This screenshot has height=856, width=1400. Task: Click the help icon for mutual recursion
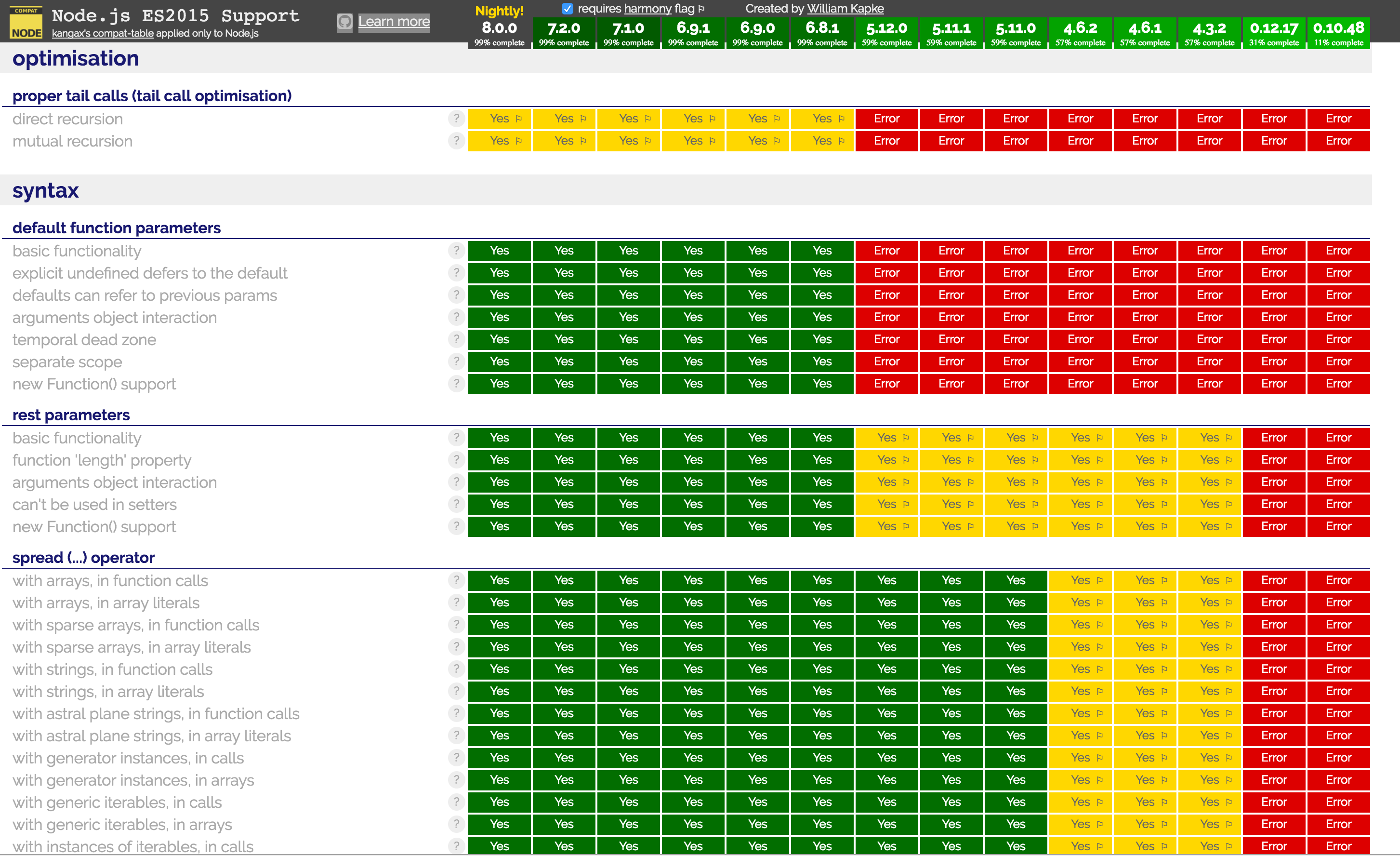click(456, 140)
